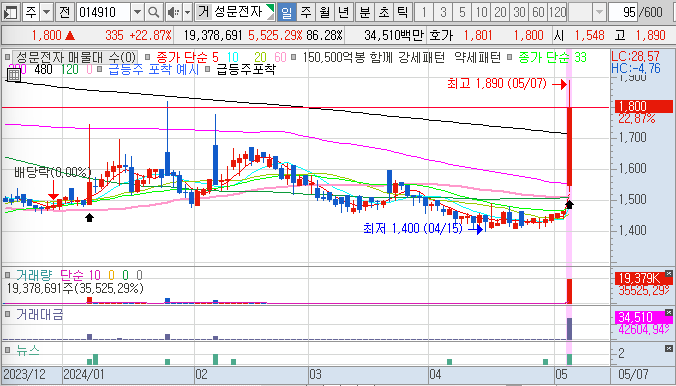The image size is (676, 386).
Task: Click the 전 button next to stock code
Action: (64, 12)
